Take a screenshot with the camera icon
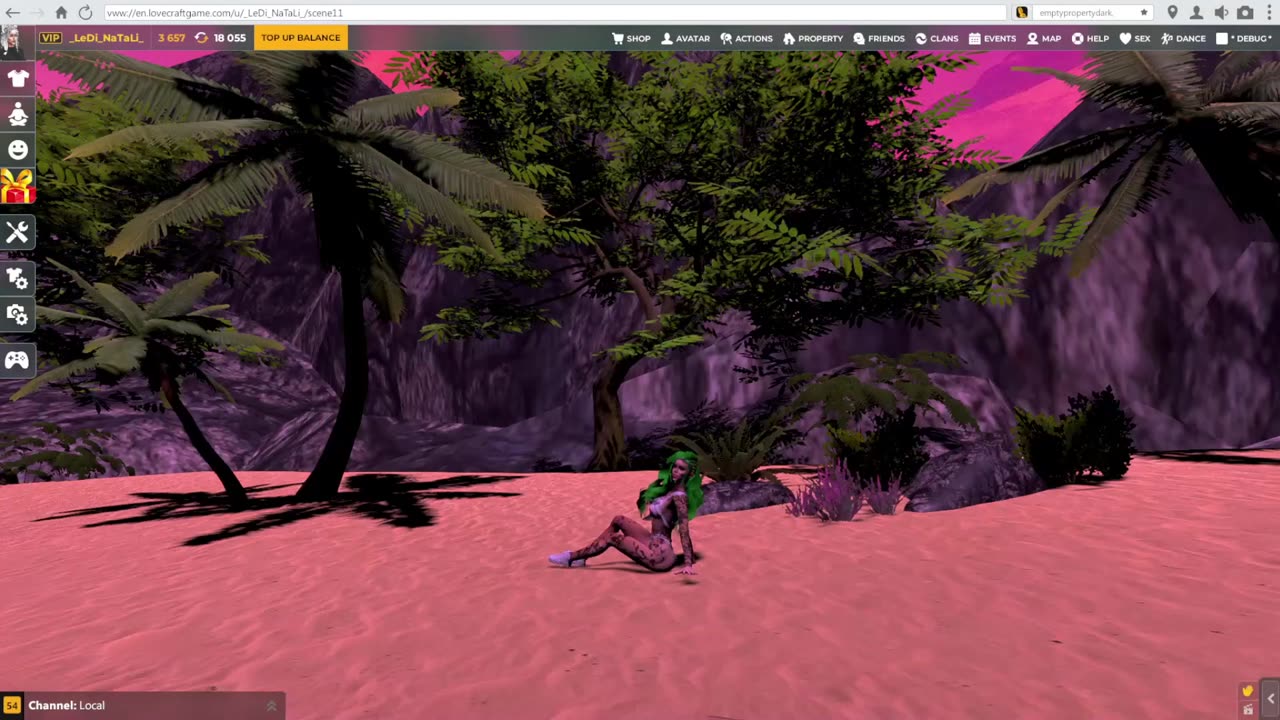Image resolution: width=1280 pixels, height=720 pixels. pos(1245,12)
